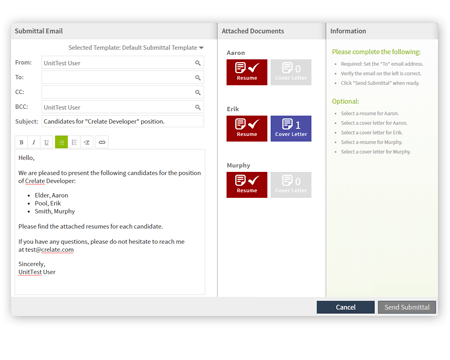This screenshot has width=450, height=360.
Task: Click the Subject input field
Action: coord(122,122)
